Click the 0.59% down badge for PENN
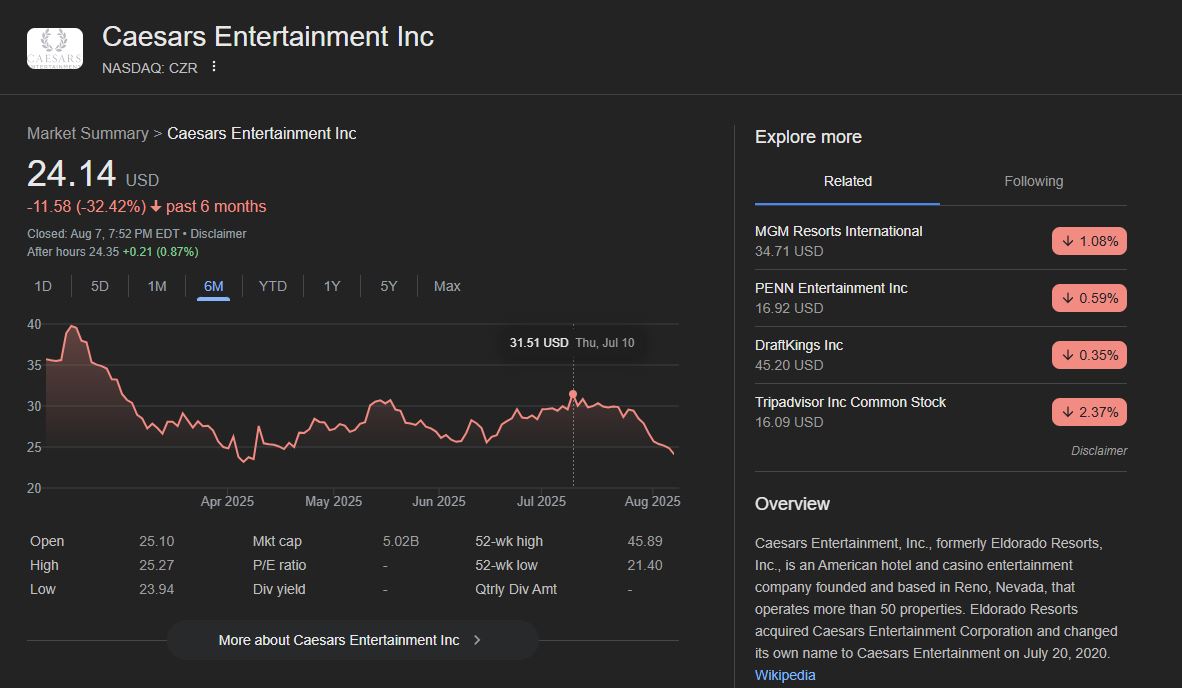The image size is (1182, 688). tap(1089, 298)
